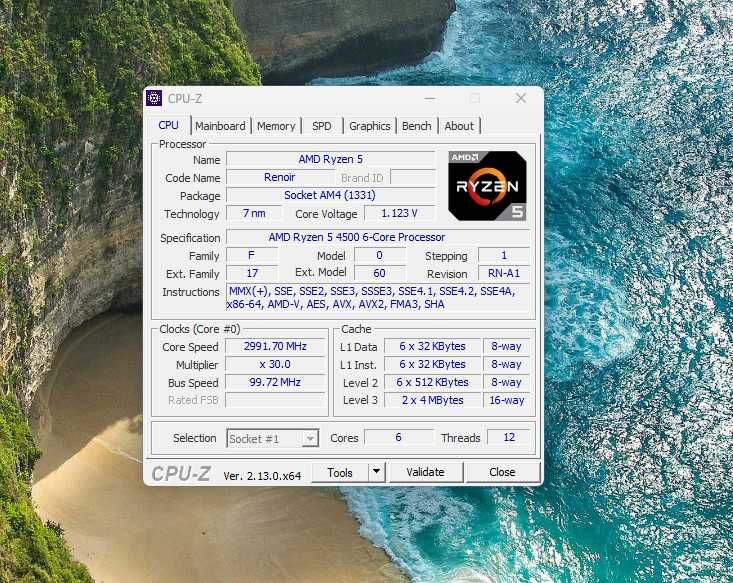The height and width of the screenshot is (583, 733).
Task: Click the L1 Data 8-way associativity cell
Action: 507,346
